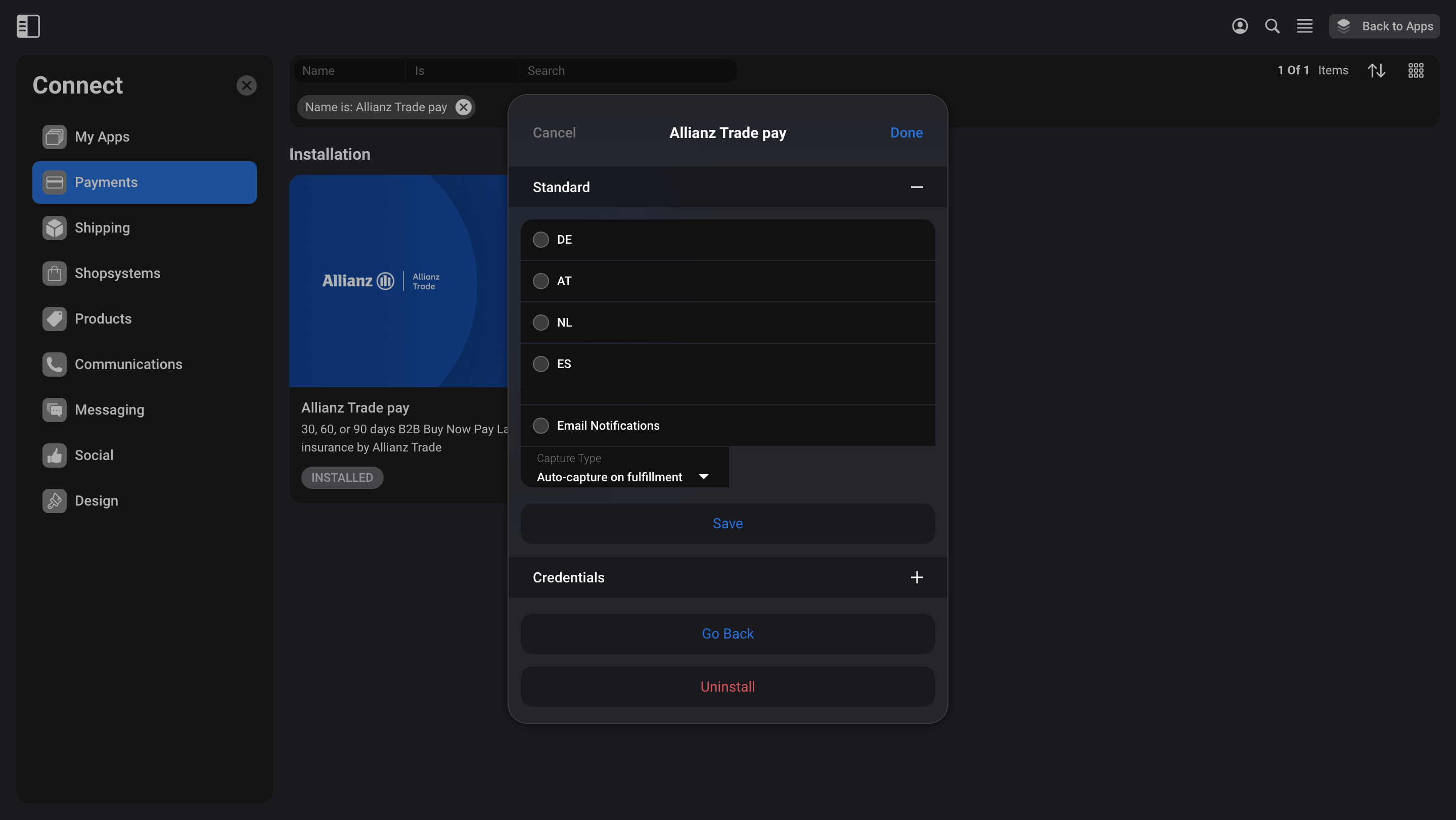Click the Messaging chat icon

click(x=54, y=409)
